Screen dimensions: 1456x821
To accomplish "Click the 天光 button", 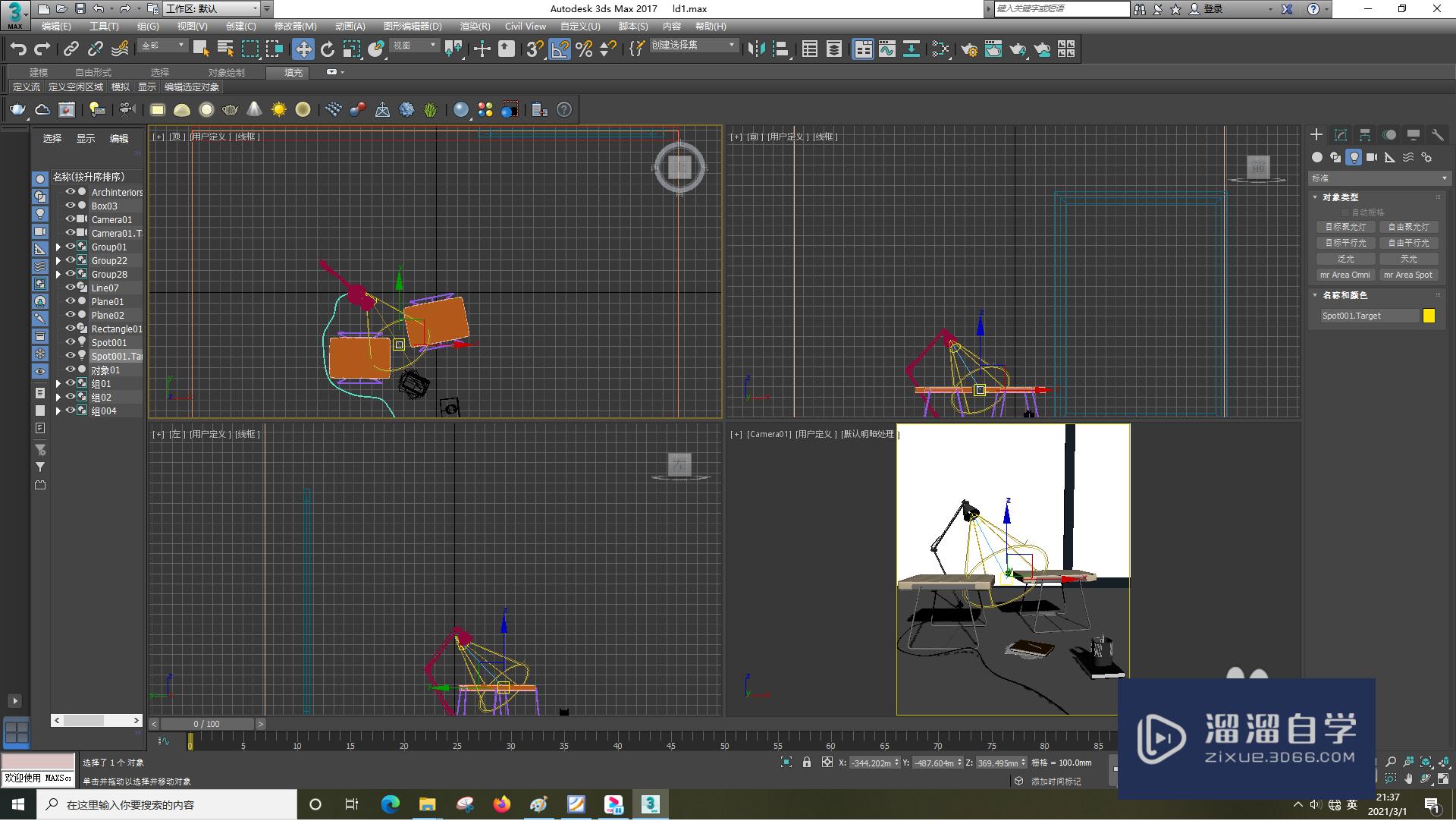I will [1409, 259].
